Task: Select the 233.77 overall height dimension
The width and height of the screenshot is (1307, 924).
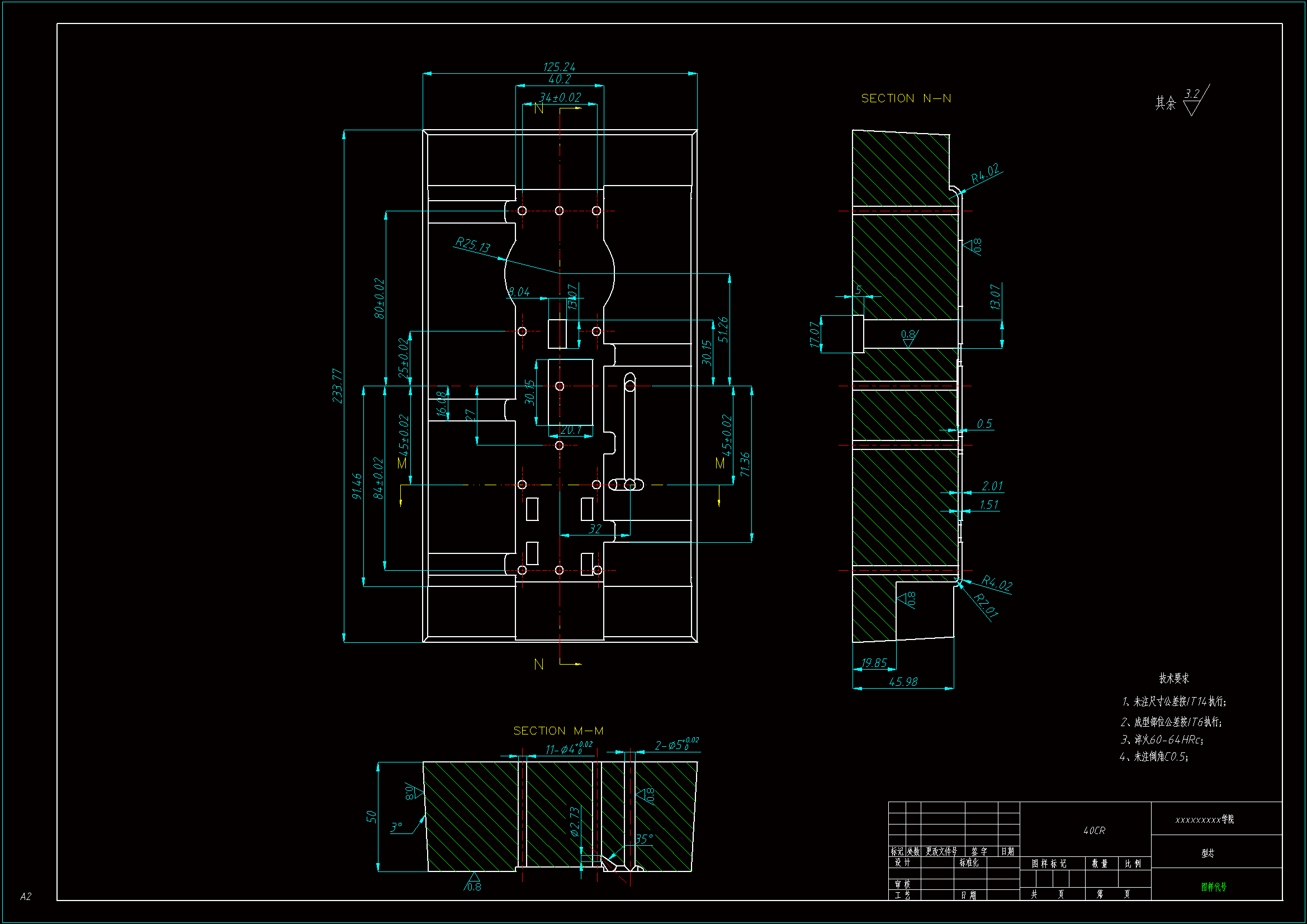Action: 337,386
